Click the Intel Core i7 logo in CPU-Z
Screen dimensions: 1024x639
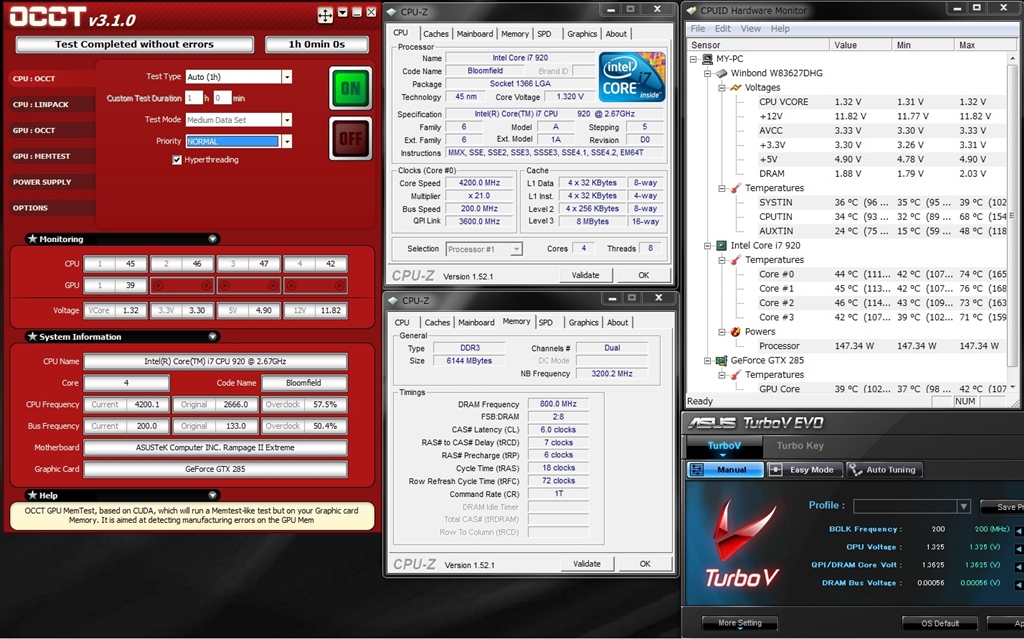[632, 77]
